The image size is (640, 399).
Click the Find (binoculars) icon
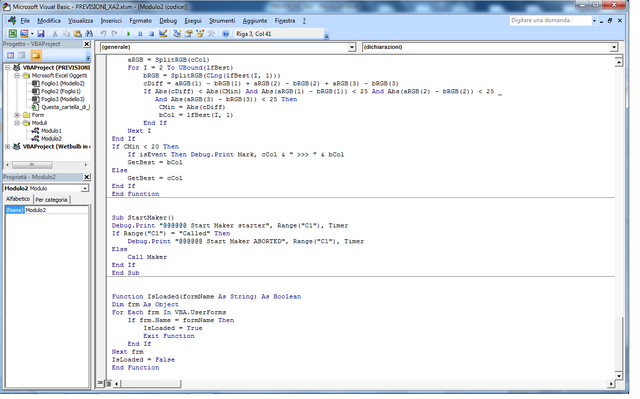point(89,34)
